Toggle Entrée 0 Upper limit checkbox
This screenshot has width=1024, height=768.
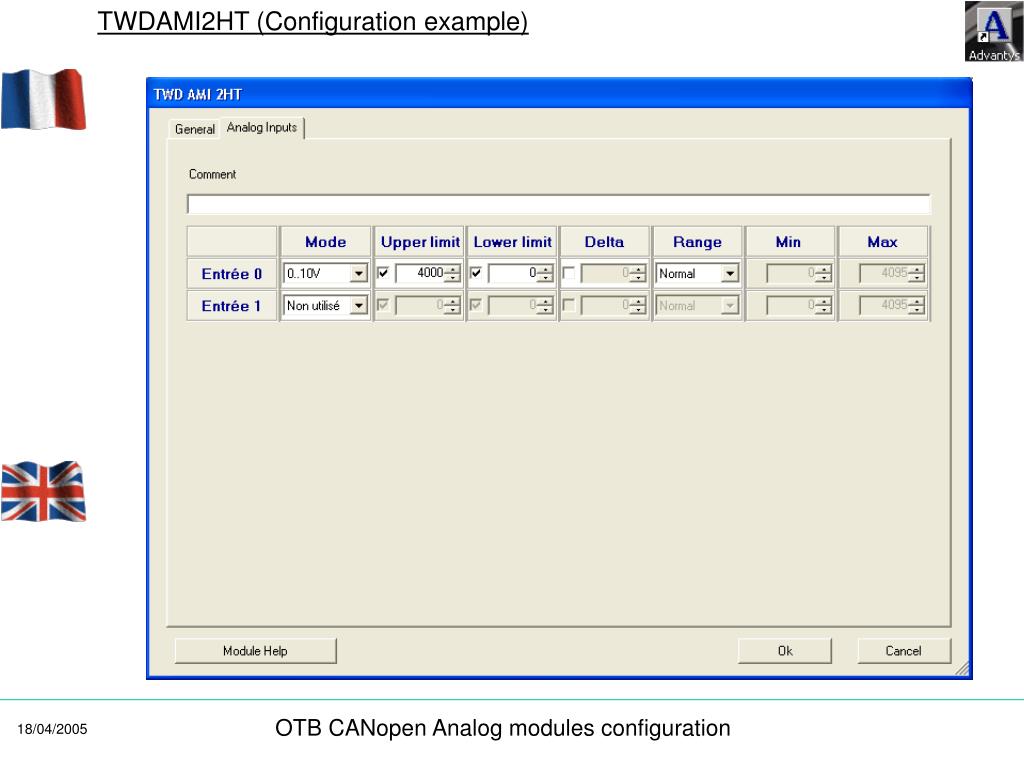(383, 273)
